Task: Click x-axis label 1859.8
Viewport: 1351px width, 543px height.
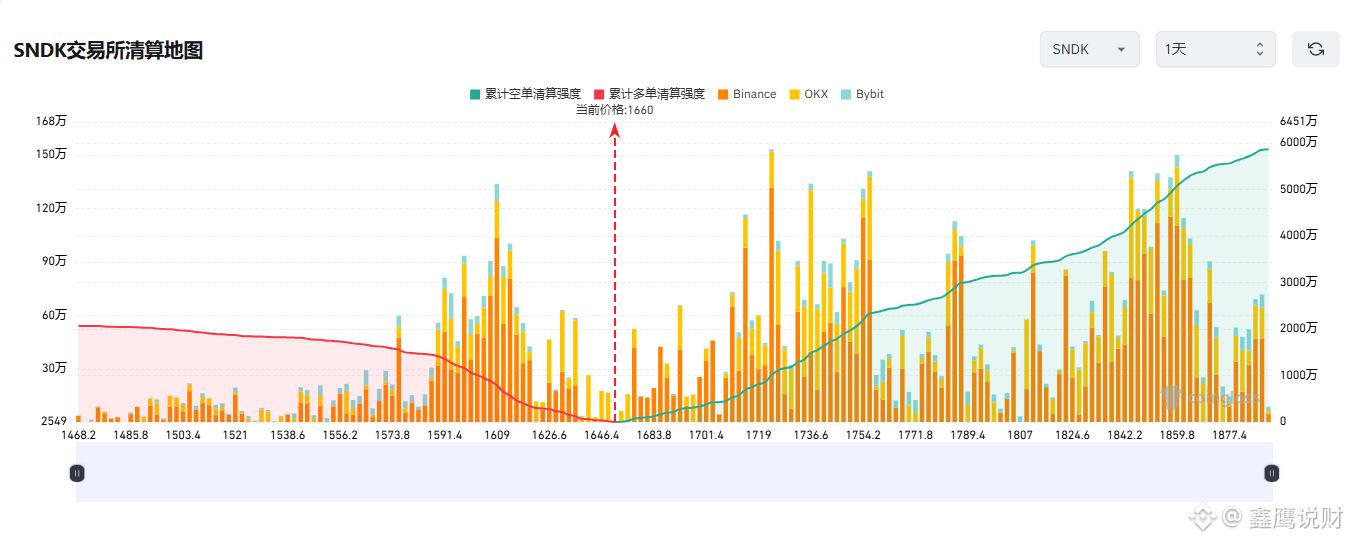Action: tap(1177, 435)
